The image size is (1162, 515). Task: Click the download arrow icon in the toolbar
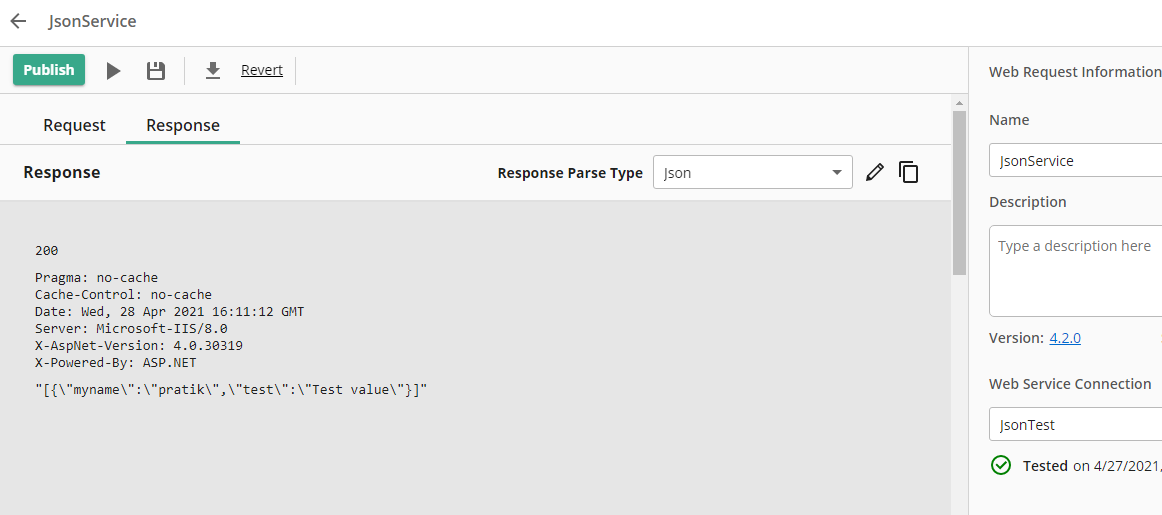click(212, 71)
